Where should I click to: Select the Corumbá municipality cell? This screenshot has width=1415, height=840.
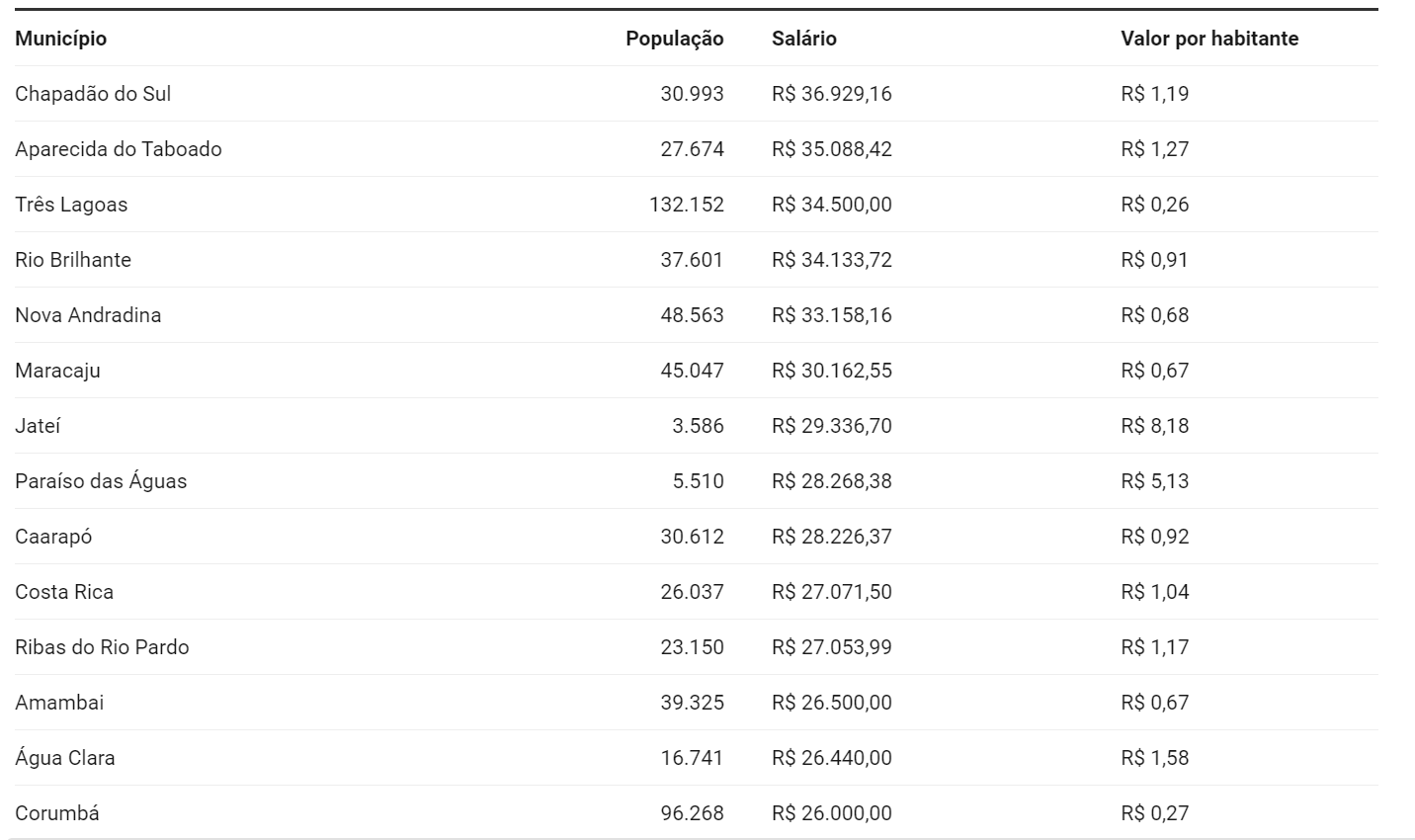57,813
